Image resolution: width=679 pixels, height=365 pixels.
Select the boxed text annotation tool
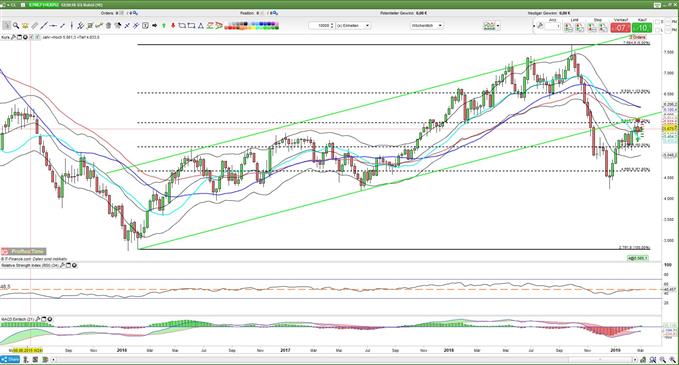(x=145, y=26)
